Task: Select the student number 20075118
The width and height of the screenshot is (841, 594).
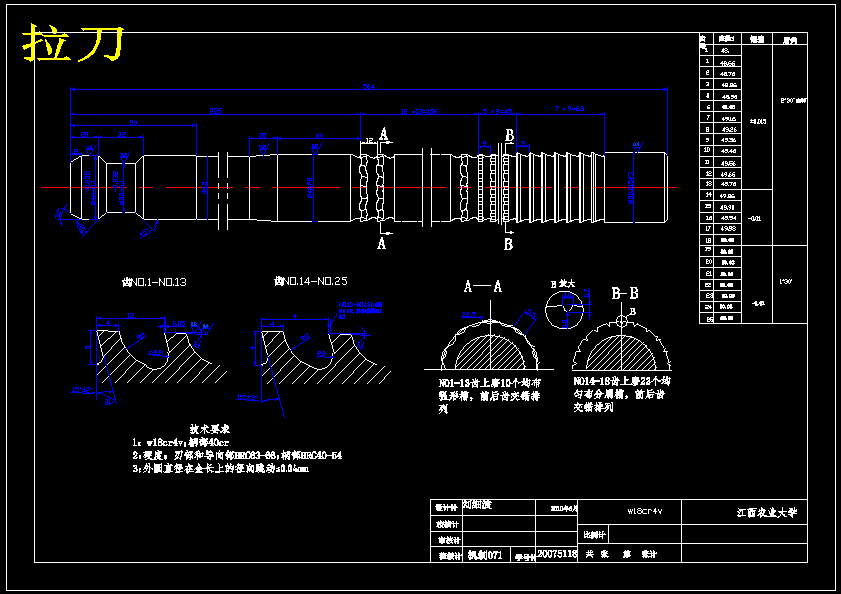Action: [557, 554]
